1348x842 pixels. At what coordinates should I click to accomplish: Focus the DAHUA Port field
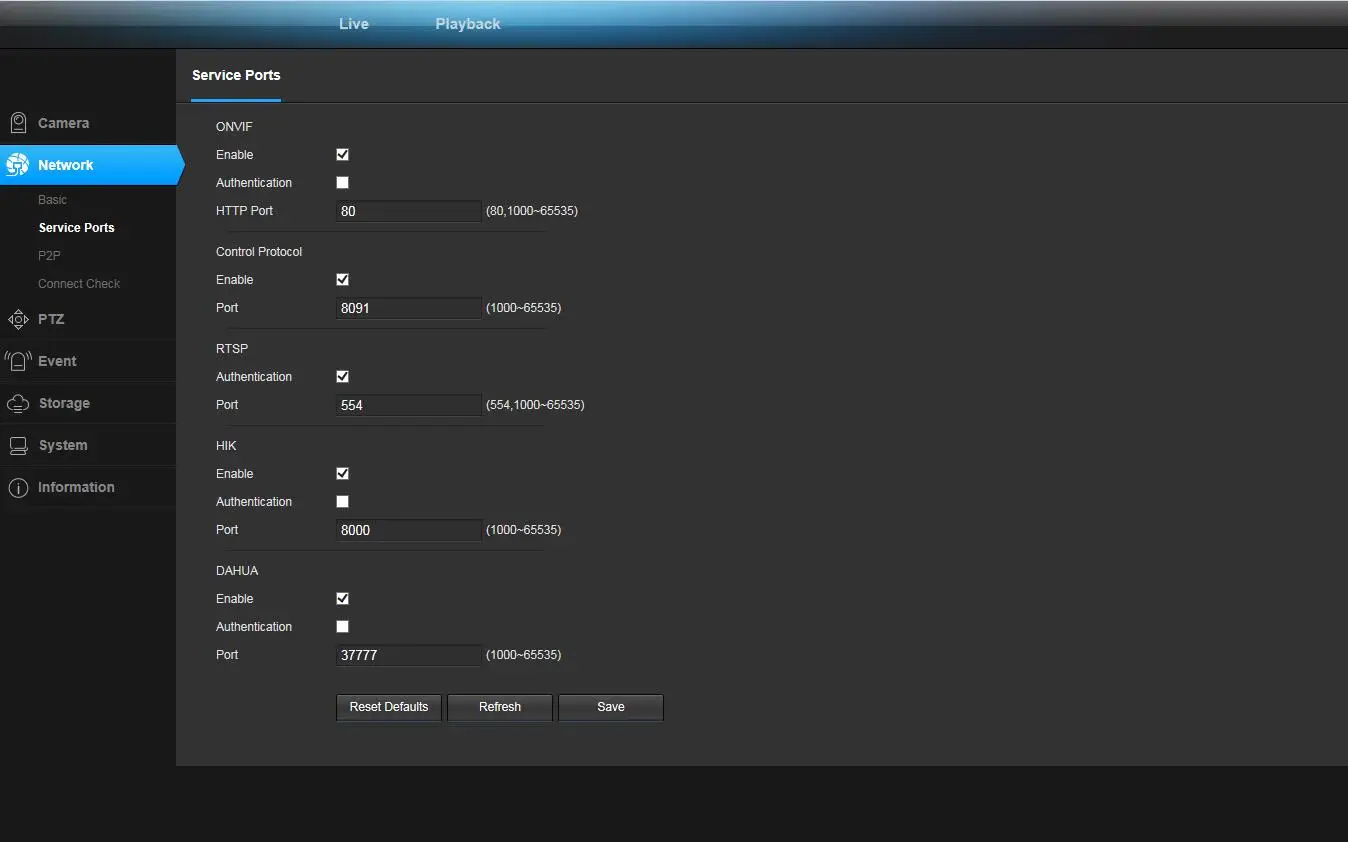click(409, 655)
